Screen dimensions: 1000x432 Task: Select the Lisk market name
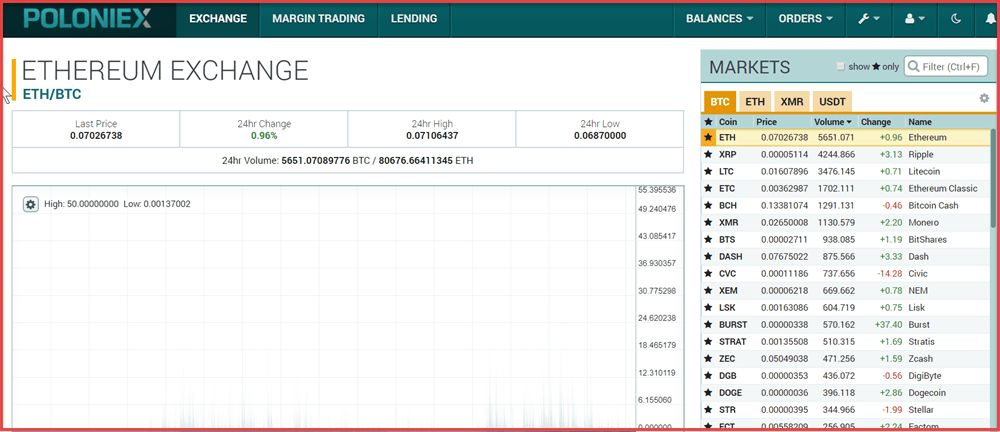pos(916,308)
